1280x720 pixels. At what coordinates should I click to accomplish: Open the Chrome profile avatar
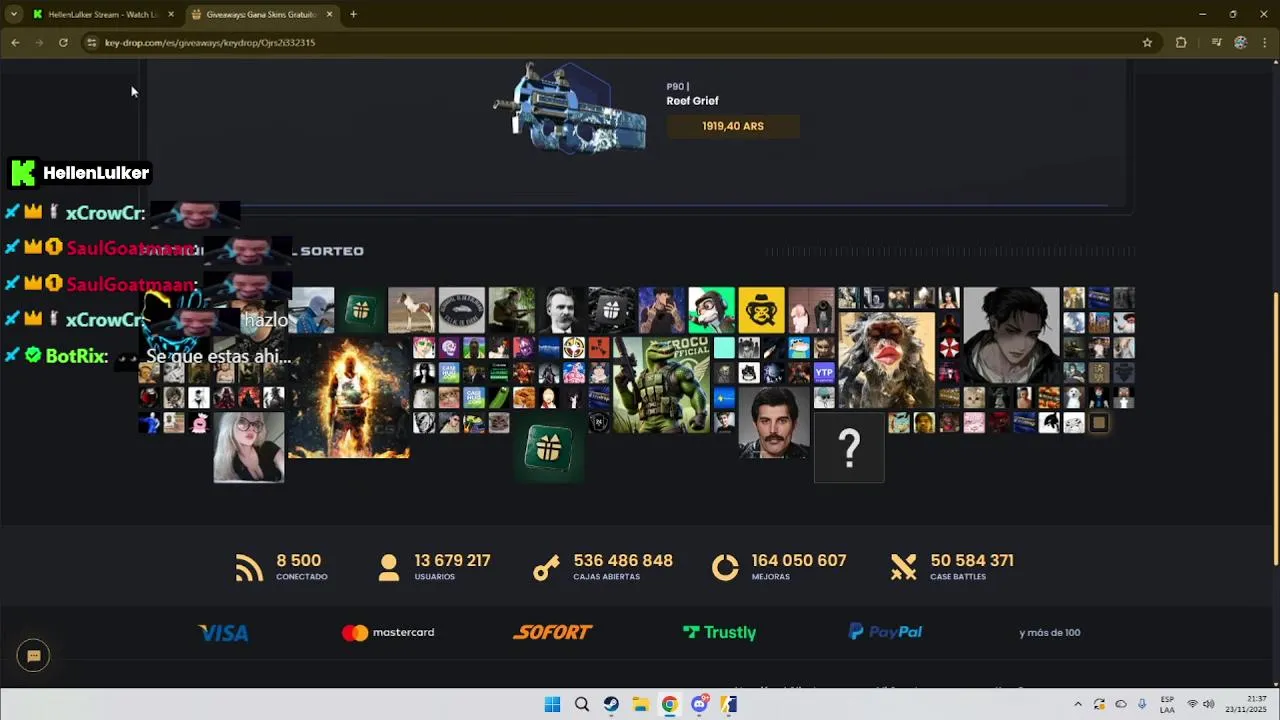(1241, 42)
